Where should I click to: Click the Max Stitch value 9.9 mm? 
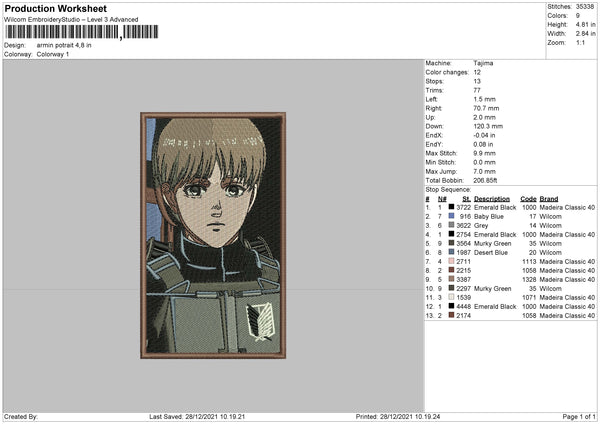pos(484,153)
